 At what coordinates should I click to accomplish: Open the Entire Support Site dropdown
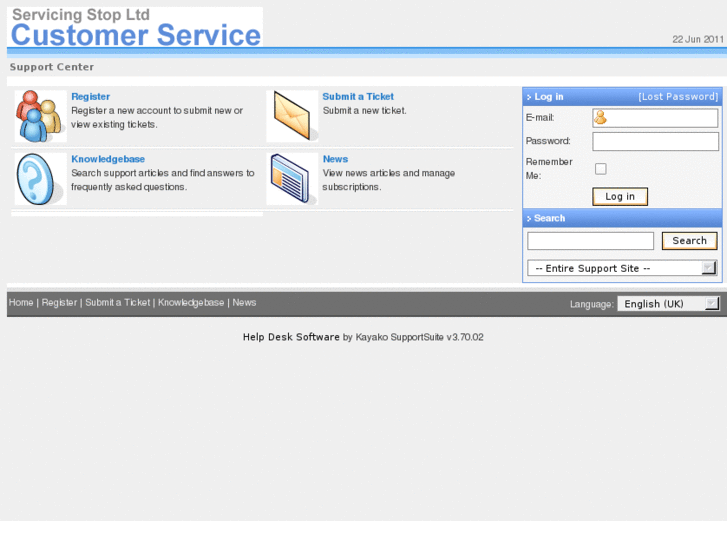(x=622, y=268)
